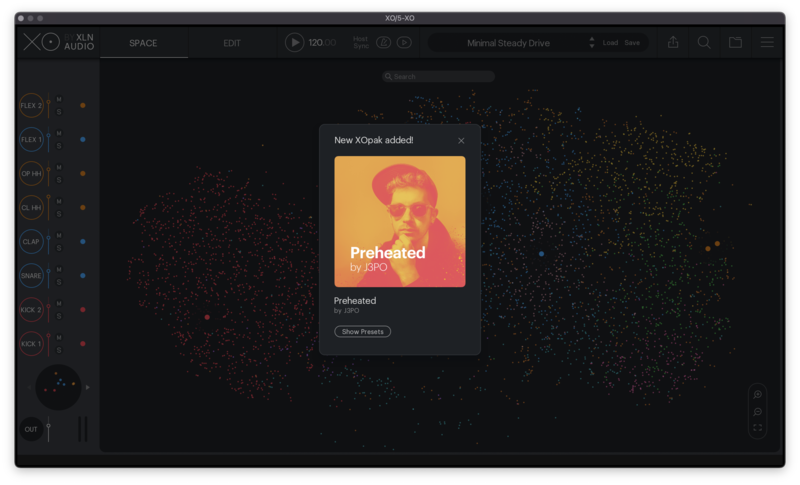
Task: Mute the CL HH channel
Action: tap(59, 201)
